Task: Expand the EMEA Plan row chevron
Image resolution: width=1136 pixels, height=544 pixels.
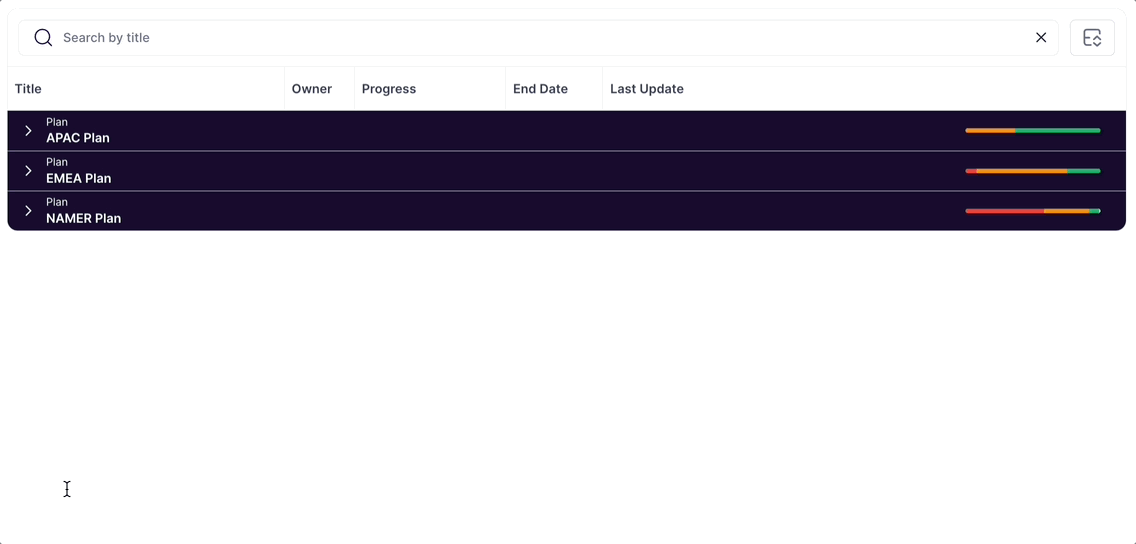Action: click(28, 171)
